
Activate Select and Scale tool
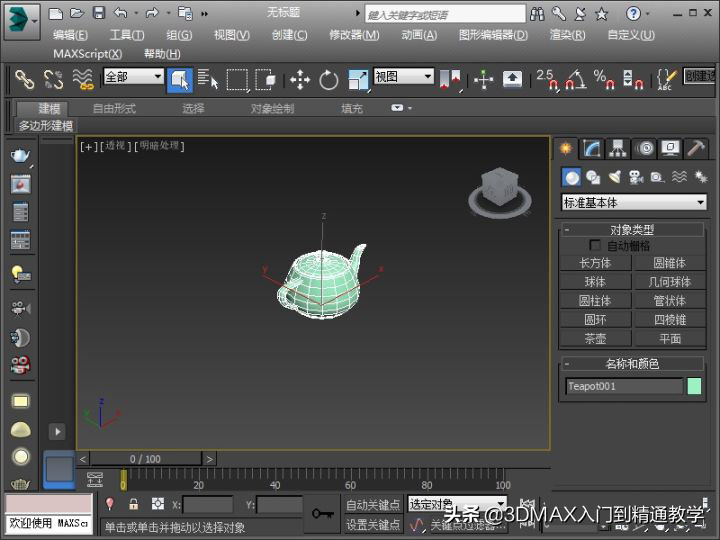pyautogui.click(x=358, y=80)
